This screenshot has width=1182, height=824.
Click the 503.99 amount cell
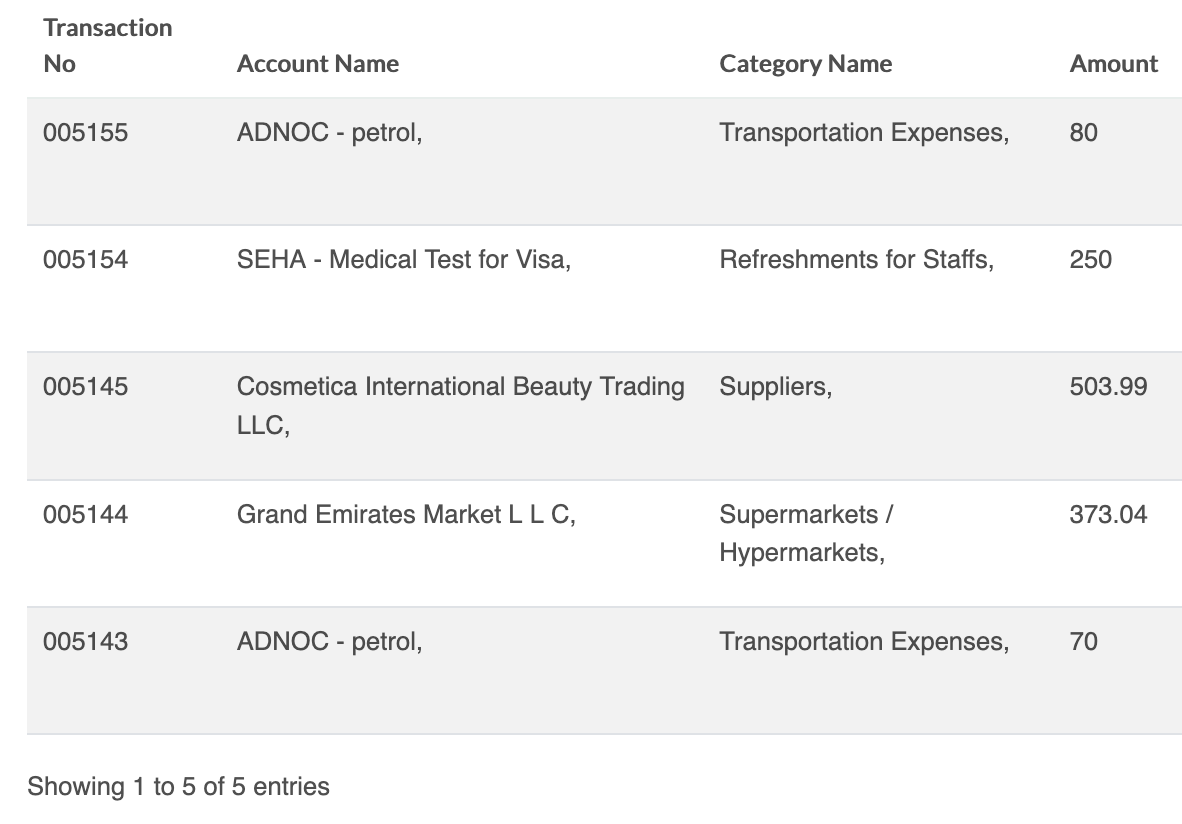coord(1108,387)
